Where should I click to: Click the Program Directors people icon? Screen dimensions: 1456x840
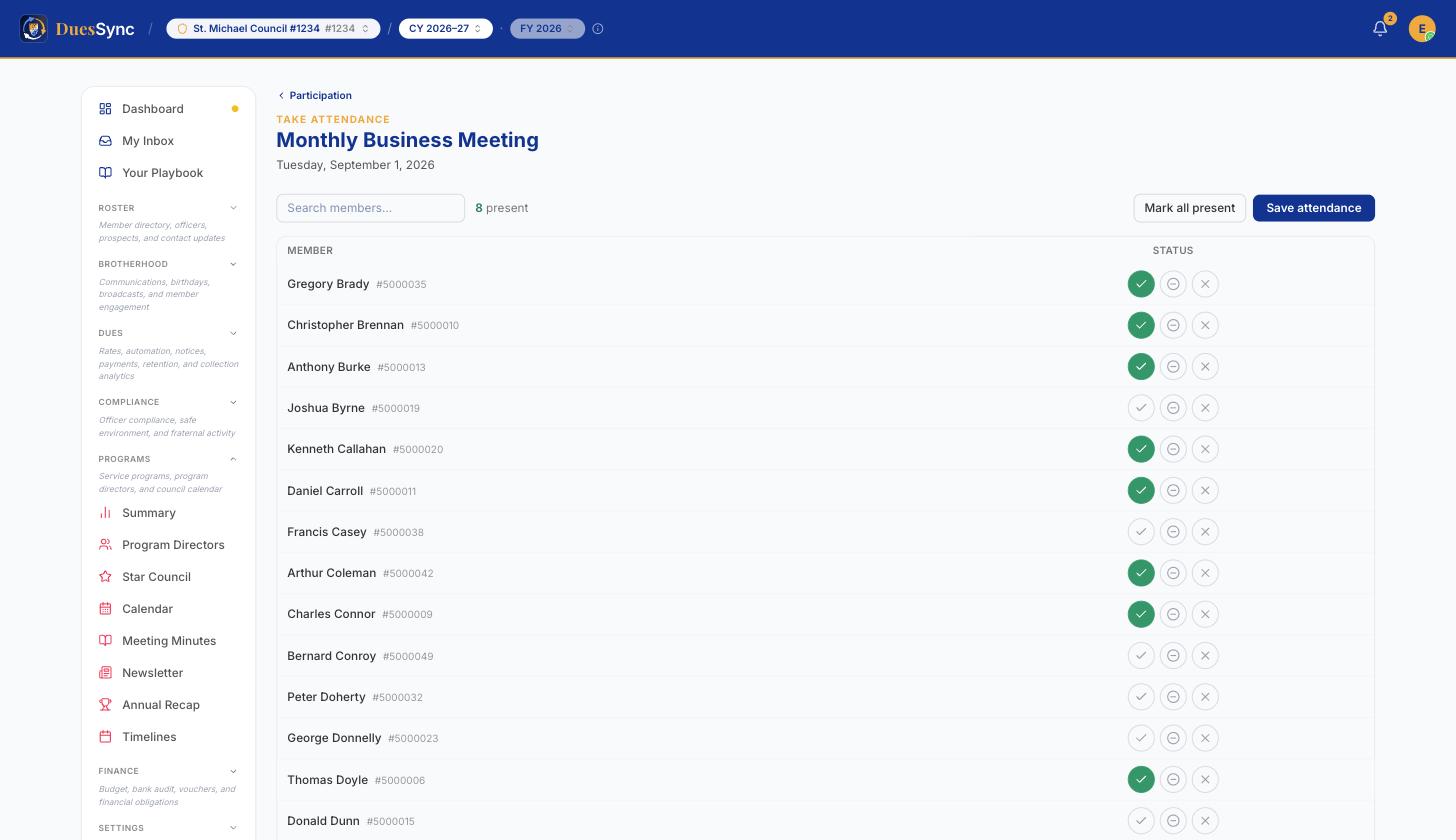[105, 545]
